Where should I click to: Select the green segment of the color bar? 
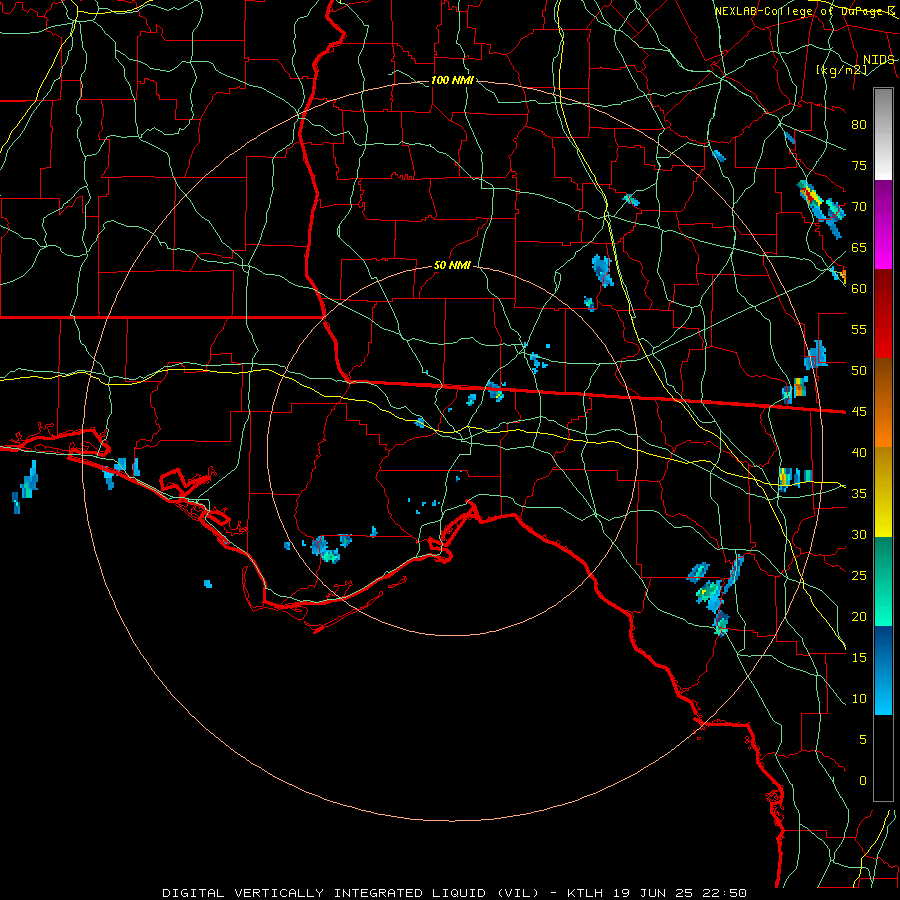tap(883, 581)
